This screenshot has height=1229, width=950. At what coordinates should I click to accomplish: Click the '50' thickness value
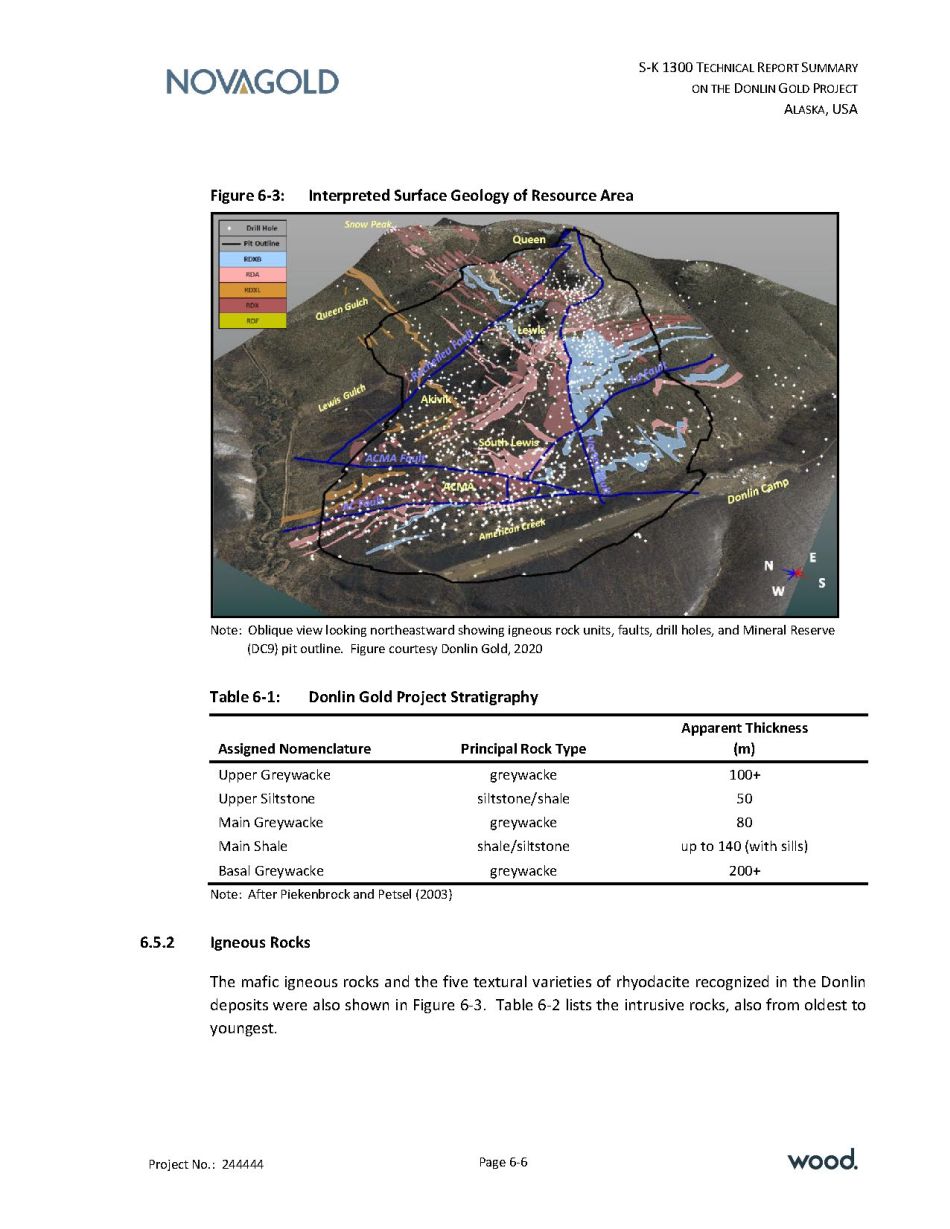point(744,799)
